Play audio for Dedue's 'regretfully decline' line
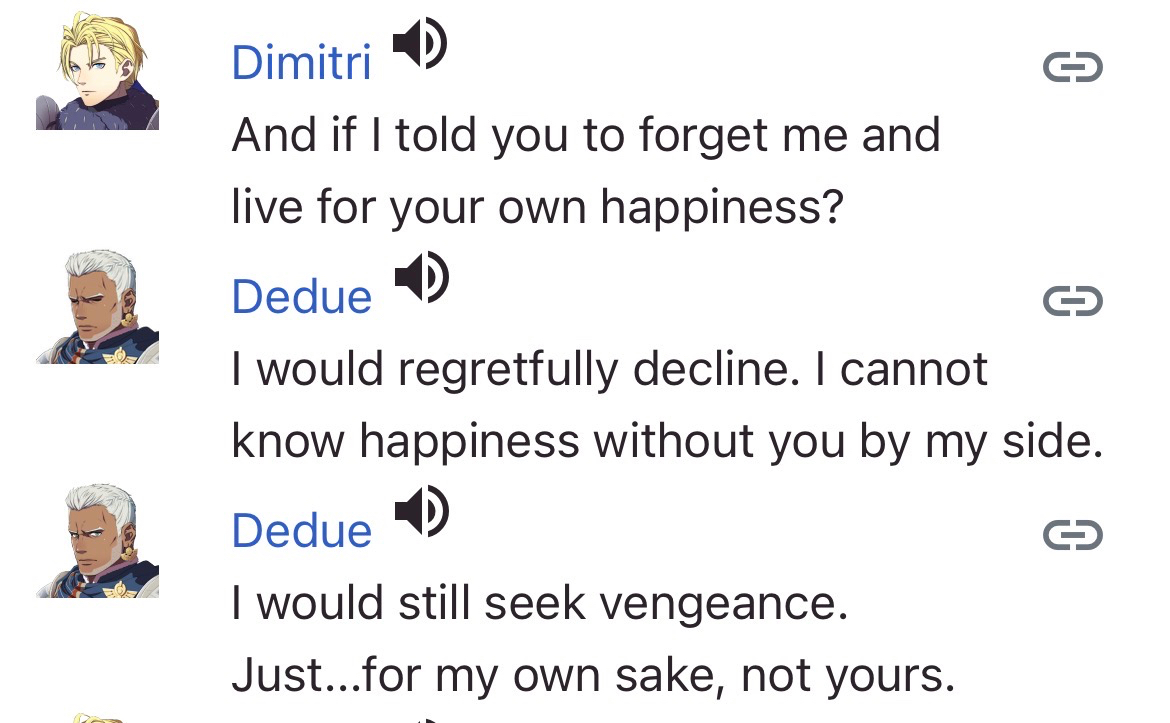This screenshot has height=723, width=1170. point(421,278)
